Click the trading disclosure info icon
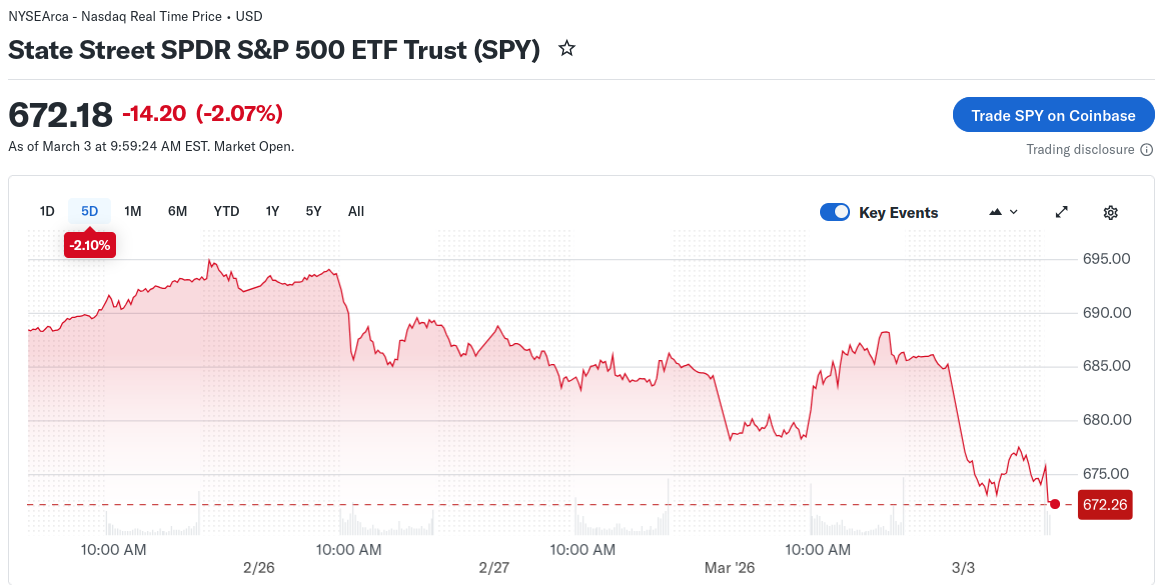The image size is (1169, 585). 1147,150
